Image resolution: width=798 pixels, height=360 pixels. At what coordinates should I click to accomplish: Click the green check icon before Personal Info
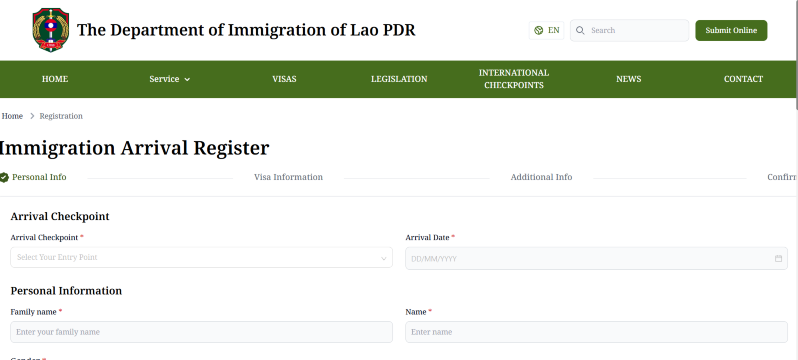[x=4, y=177]
